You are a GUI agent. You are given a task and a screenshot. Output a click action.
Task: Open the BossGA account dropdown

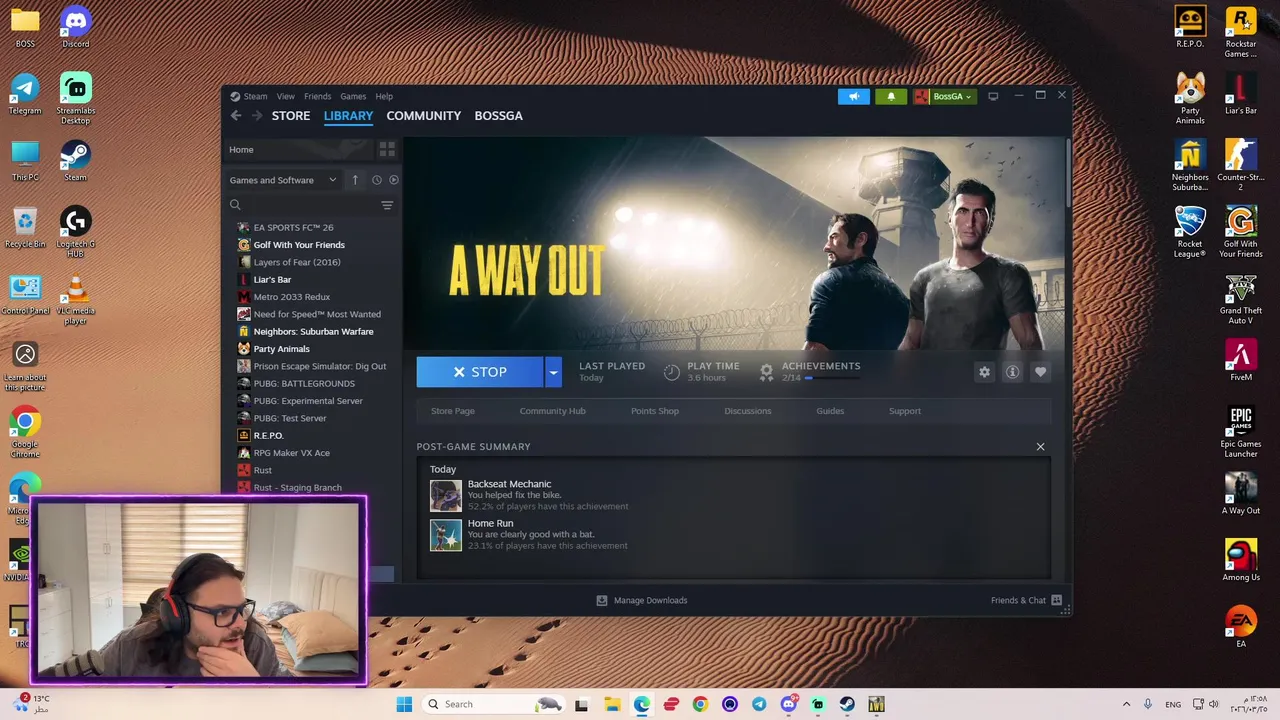coord(944,96)
